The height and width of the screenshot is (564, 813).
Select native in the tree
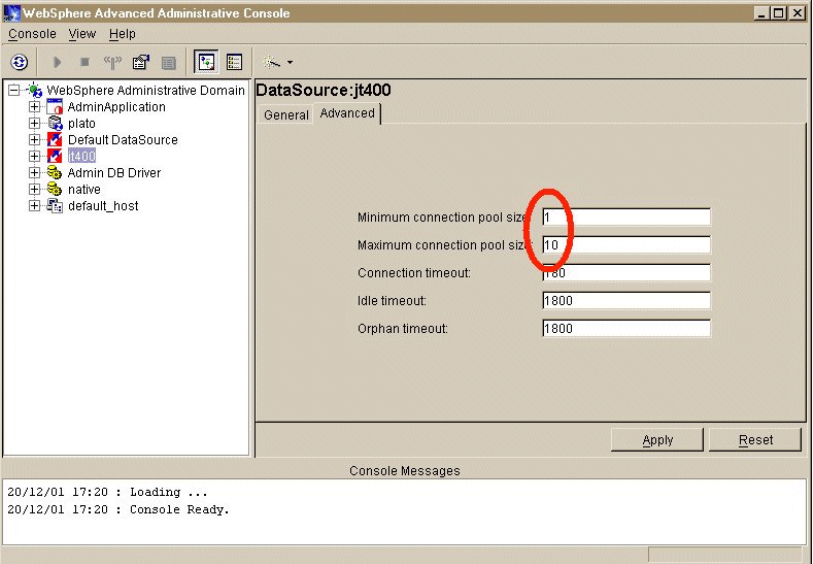pyautogui.click(x=84, y=189)
